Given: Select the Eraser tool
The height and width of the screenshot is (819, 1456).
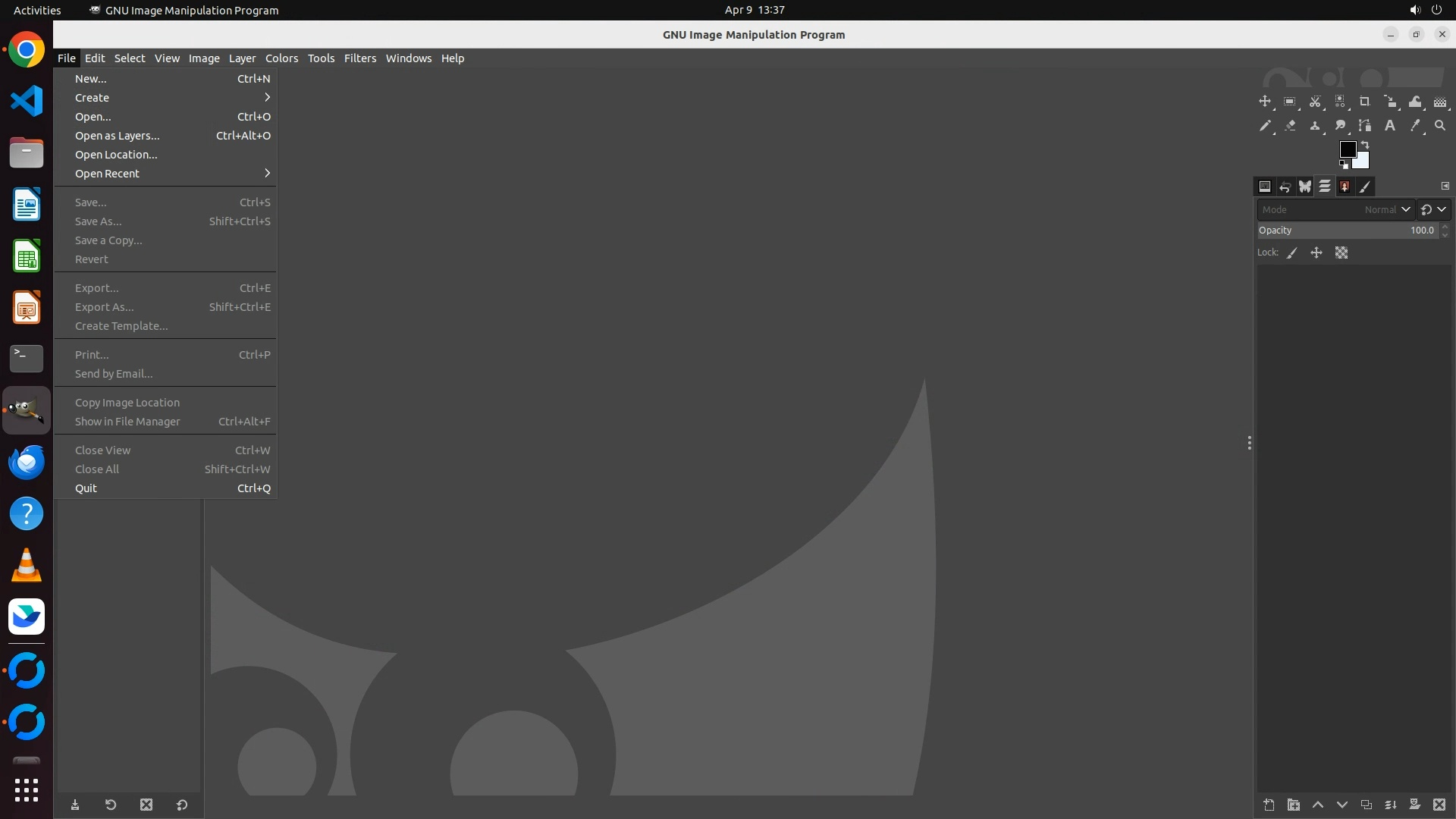Looking at the screenshot, I should tap(1290, 126).
